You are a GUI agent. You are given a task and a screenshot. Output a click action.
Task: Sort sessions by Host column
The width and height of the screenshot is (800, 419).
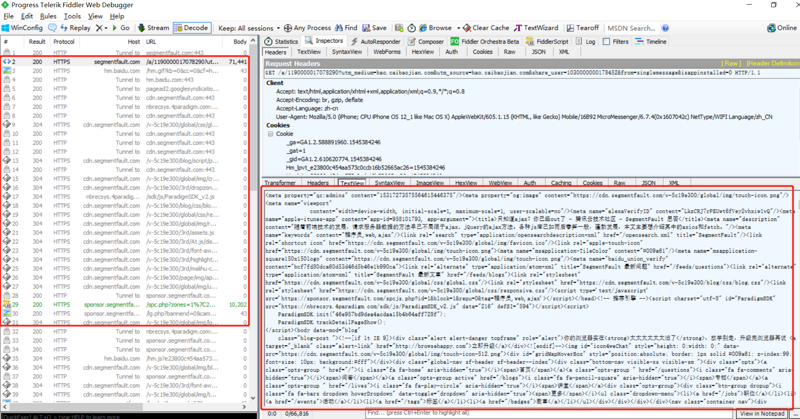134,42
